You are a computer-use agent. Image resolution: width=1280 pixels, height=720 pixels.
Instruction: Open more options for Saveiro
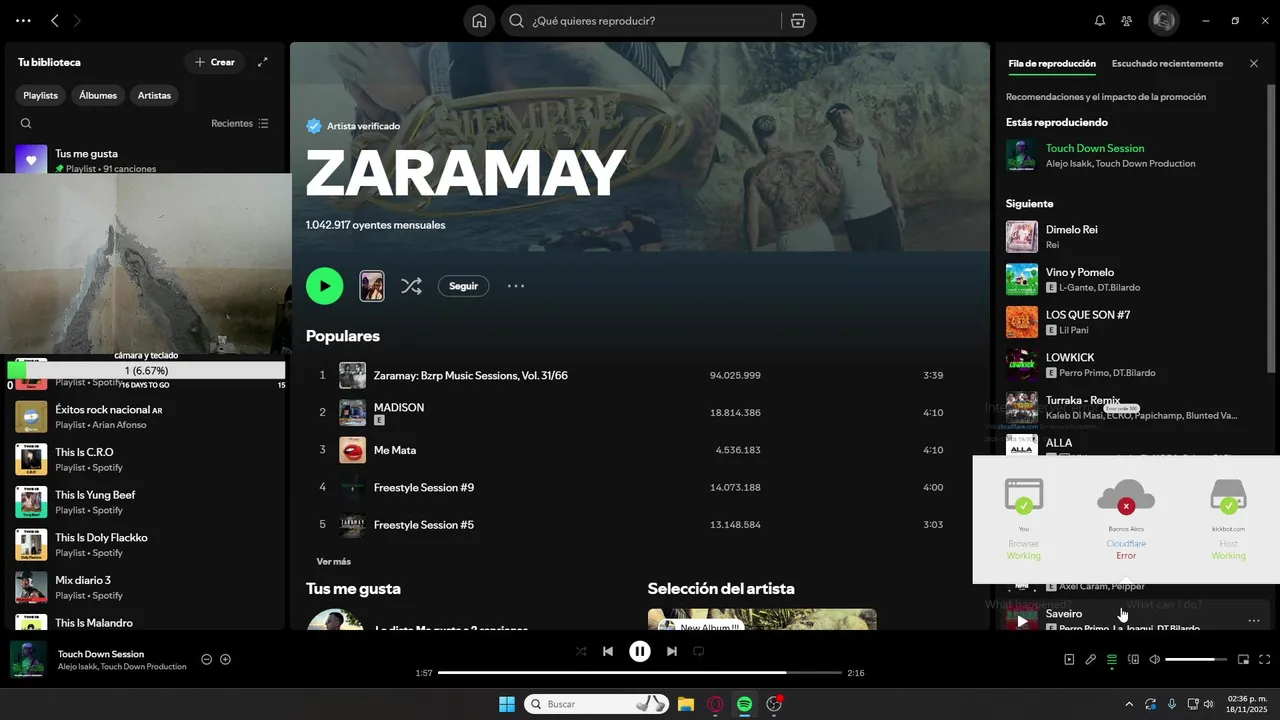1254,621
